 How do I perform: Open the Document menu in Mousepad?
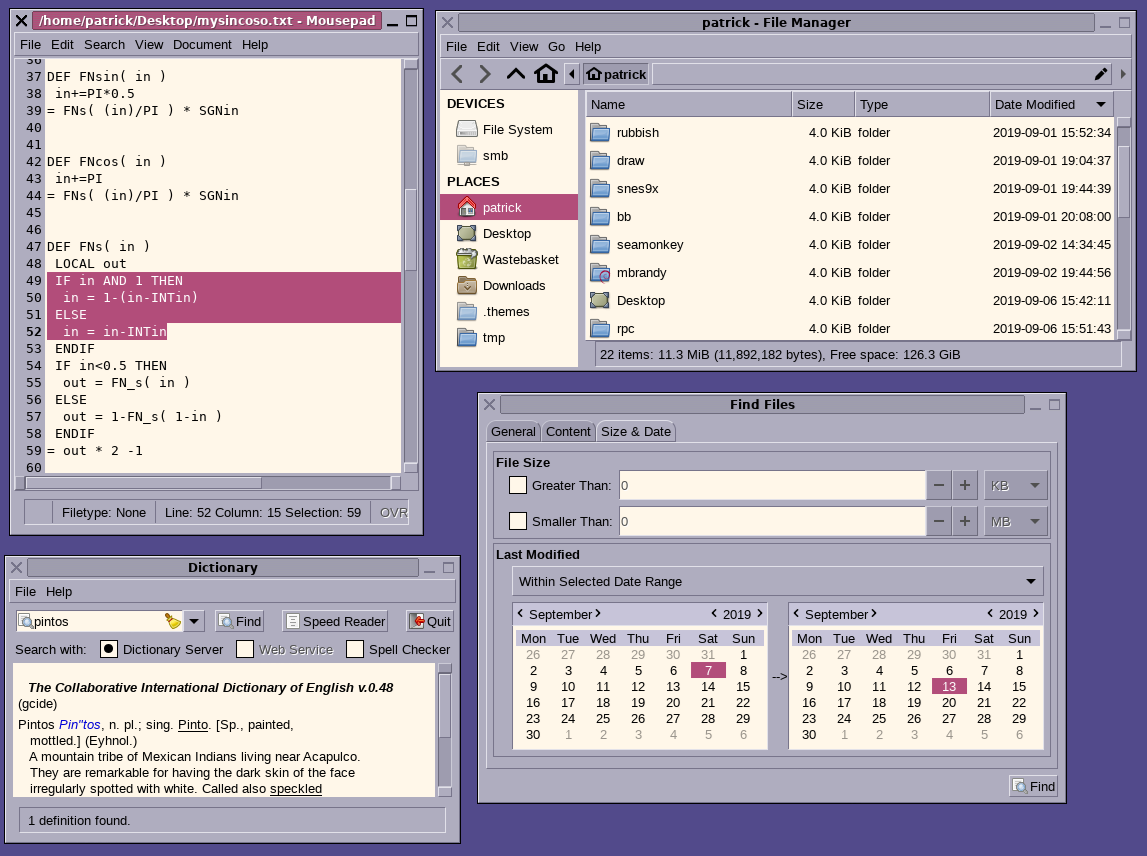[202, 45]
